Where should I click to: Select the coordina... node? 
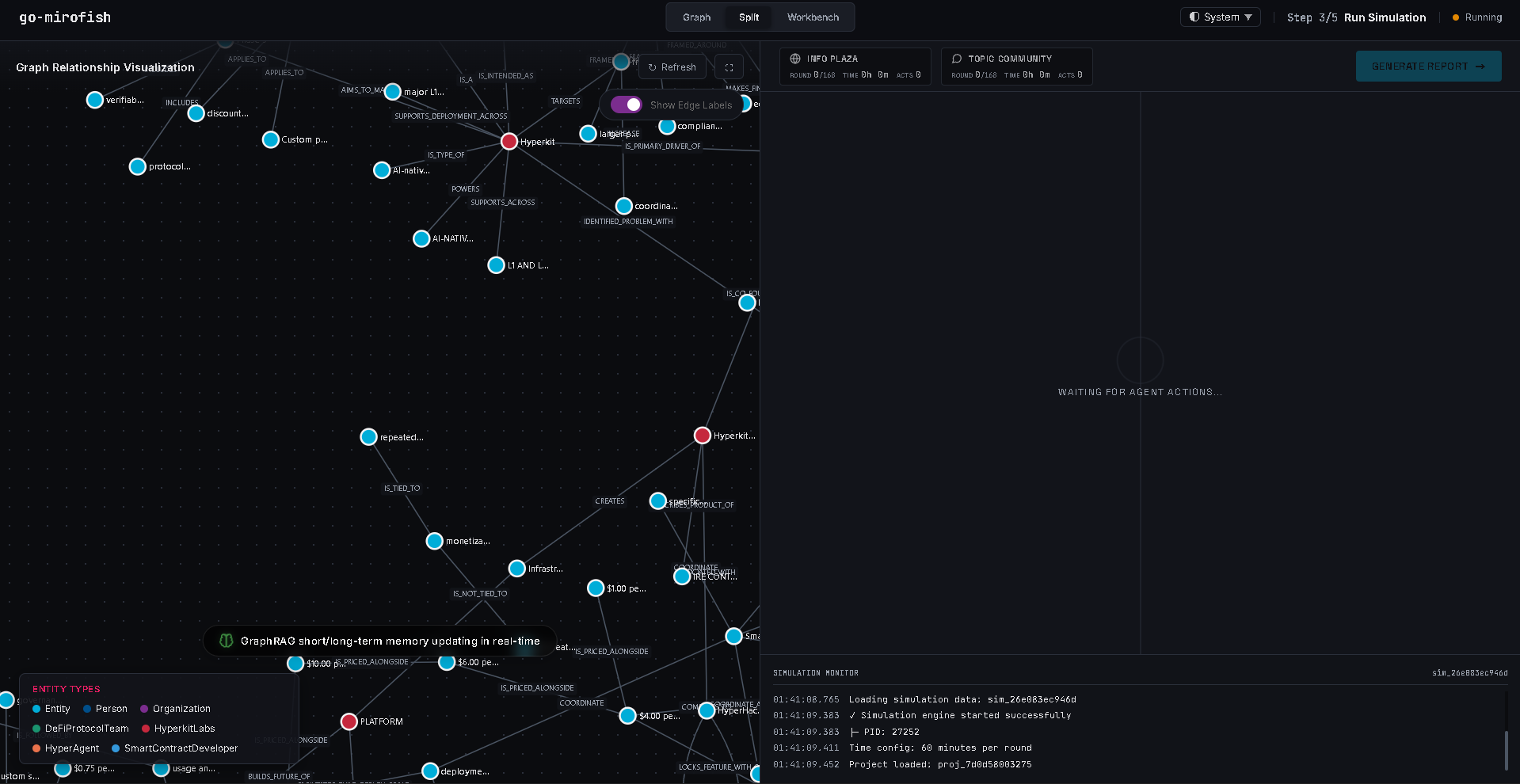pos(624,206)
